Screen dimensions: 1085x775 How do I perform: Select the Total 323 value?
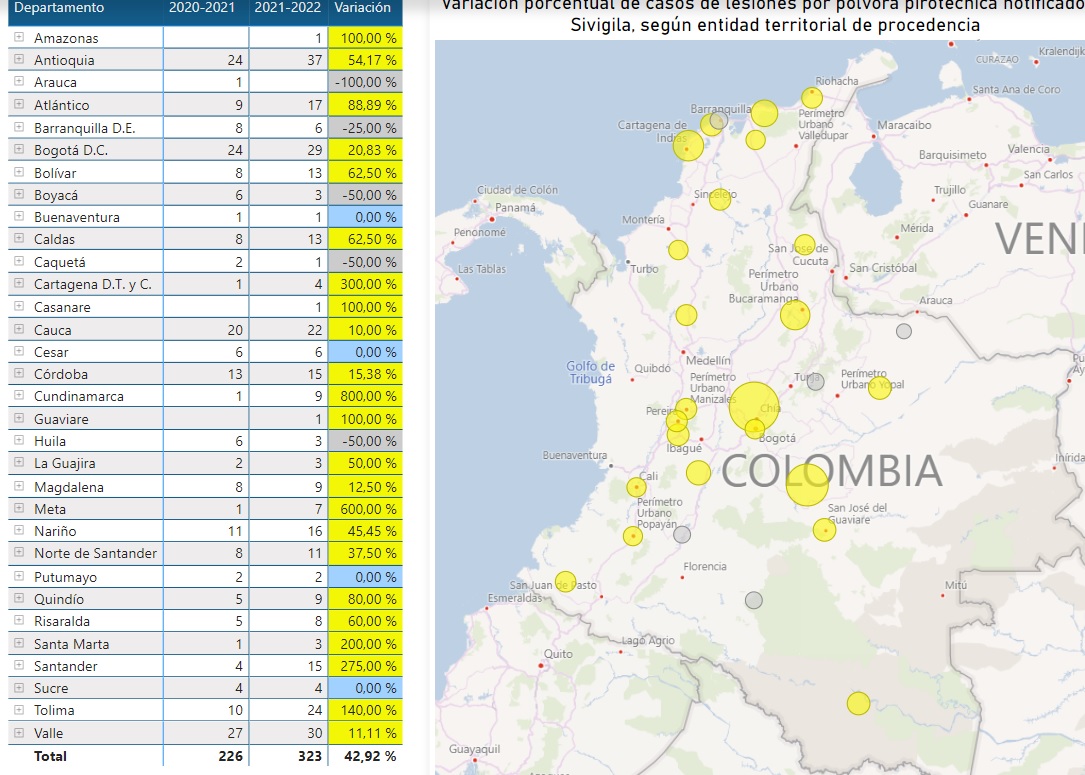(309, 756)
